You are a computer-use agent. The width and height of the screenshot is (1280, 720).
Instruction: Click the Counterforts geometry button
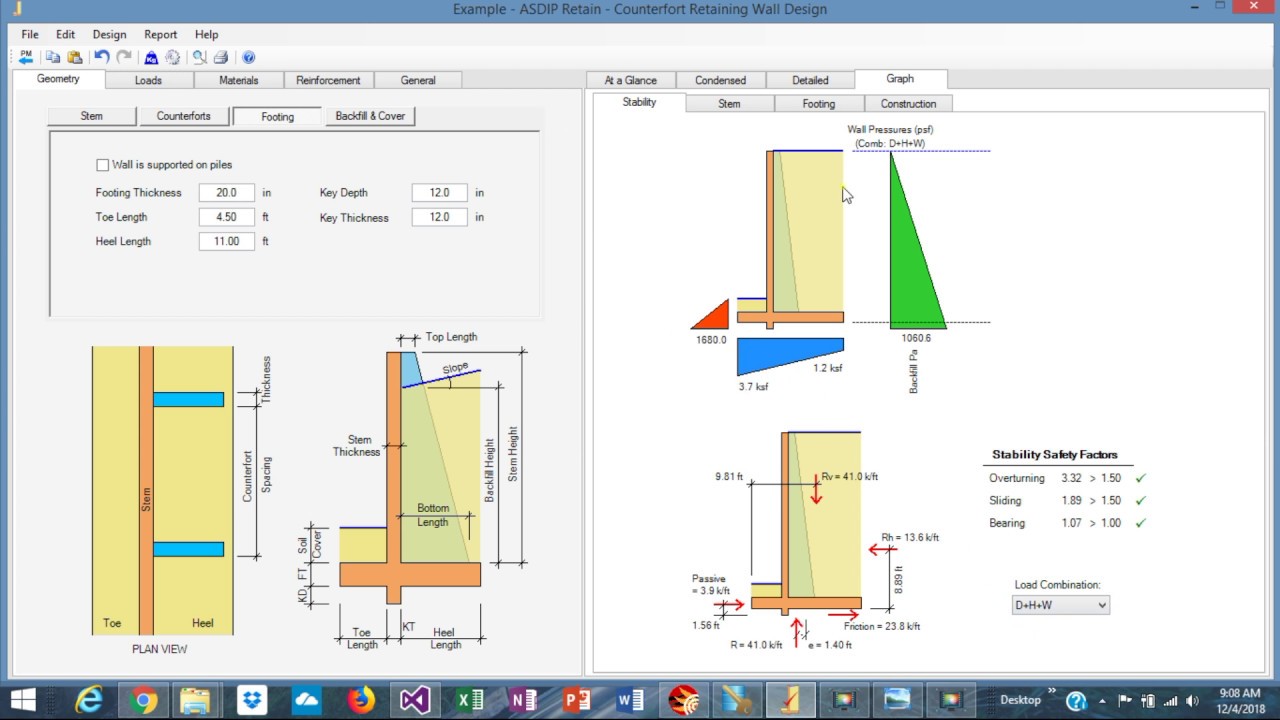coord(183,116)
